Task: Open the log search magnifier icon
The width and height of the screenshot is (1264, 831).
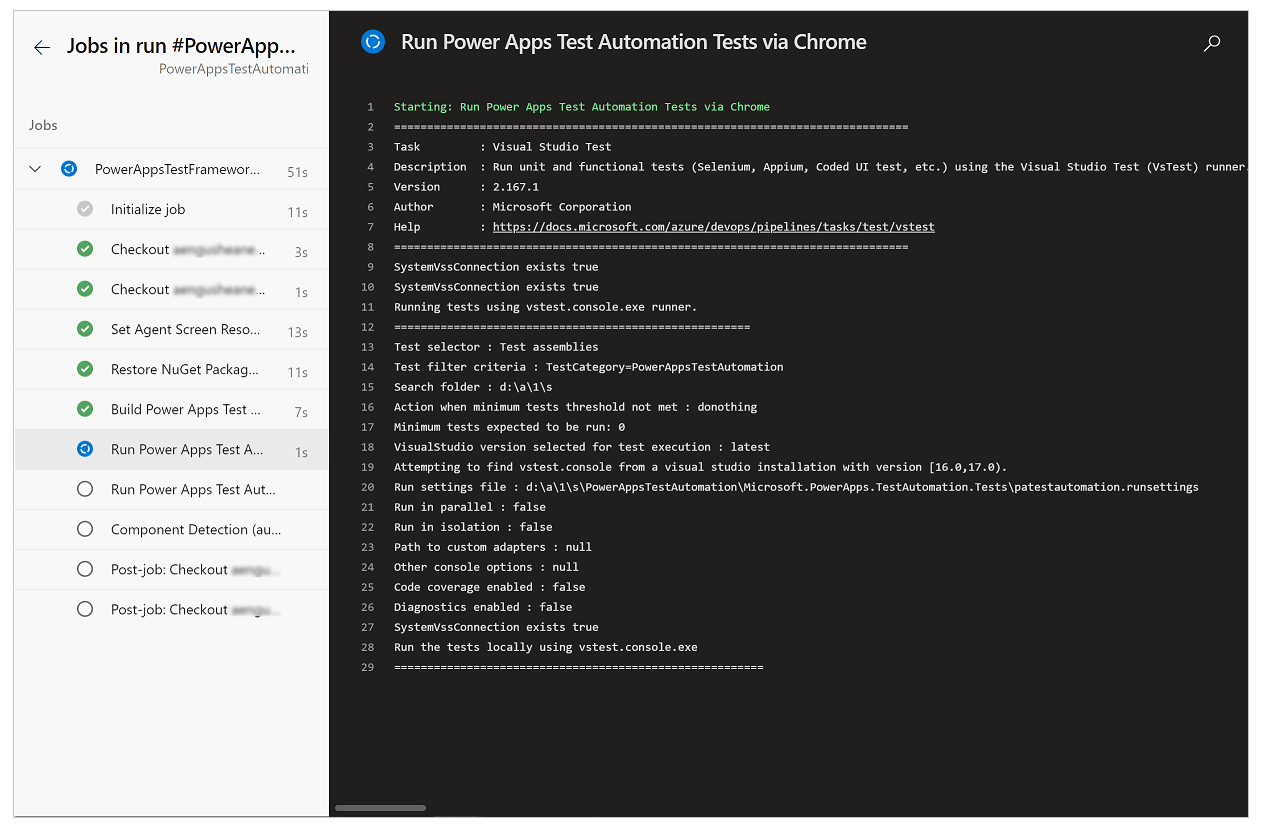Action: point(1212,43)
